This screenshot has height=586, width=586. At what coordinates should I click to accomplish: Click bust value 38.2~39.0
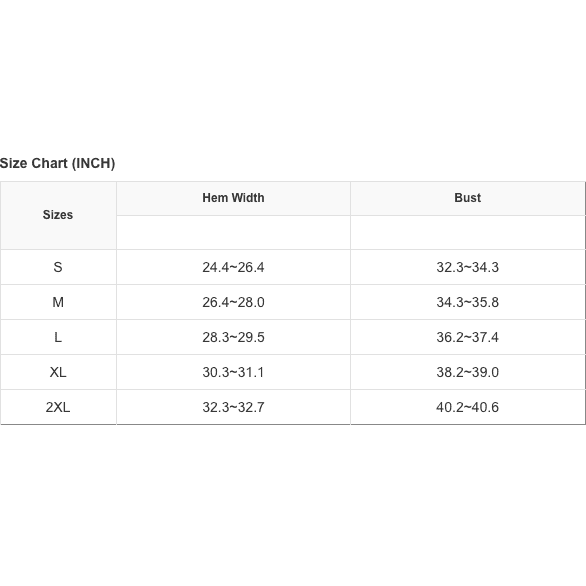[x=468, y=372]
